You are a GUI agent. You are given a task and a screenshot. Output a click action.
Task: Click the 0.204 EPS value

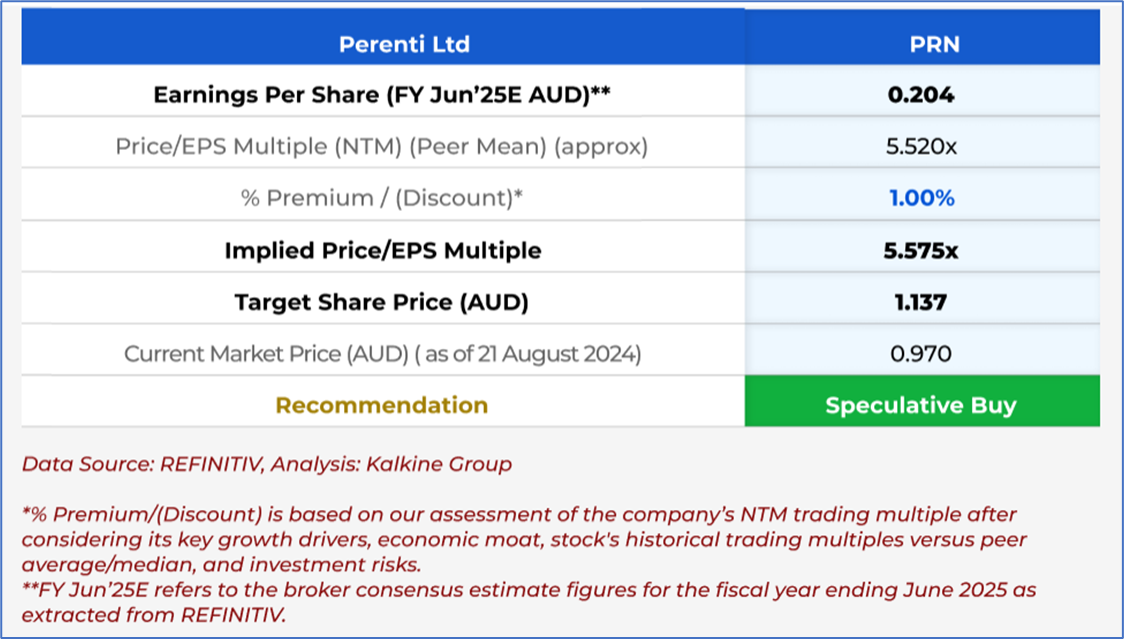(x=921, y=95)
